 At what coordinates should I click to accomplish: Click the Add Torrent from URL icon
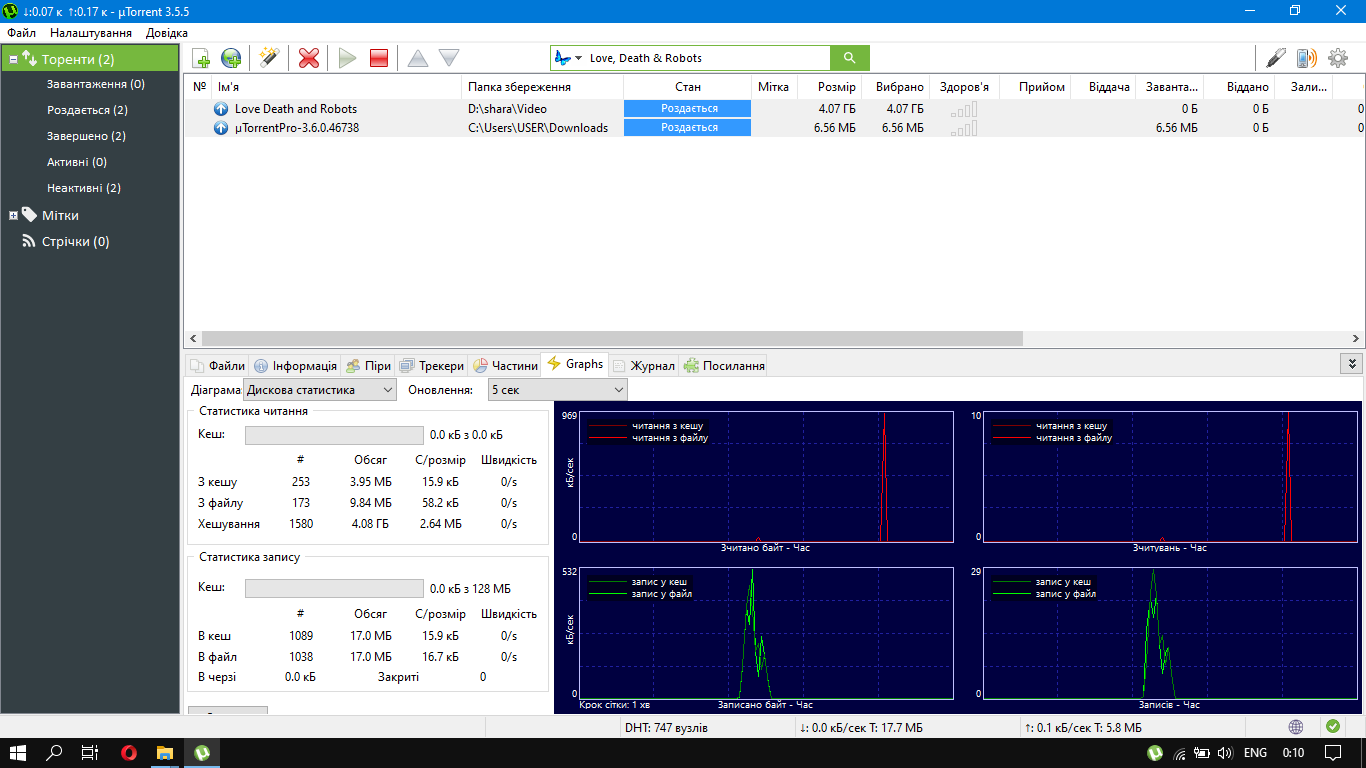click(x=231, y=58)
